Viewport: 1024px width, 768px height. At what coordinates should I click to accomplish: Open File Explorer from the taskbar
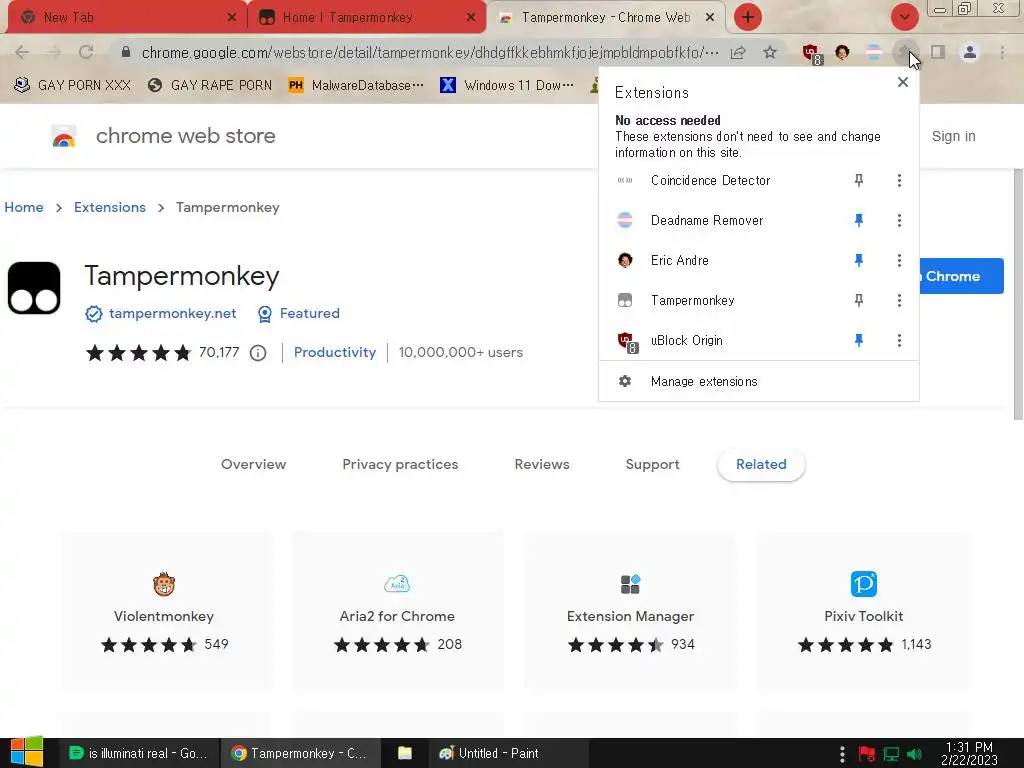point(405,754)
